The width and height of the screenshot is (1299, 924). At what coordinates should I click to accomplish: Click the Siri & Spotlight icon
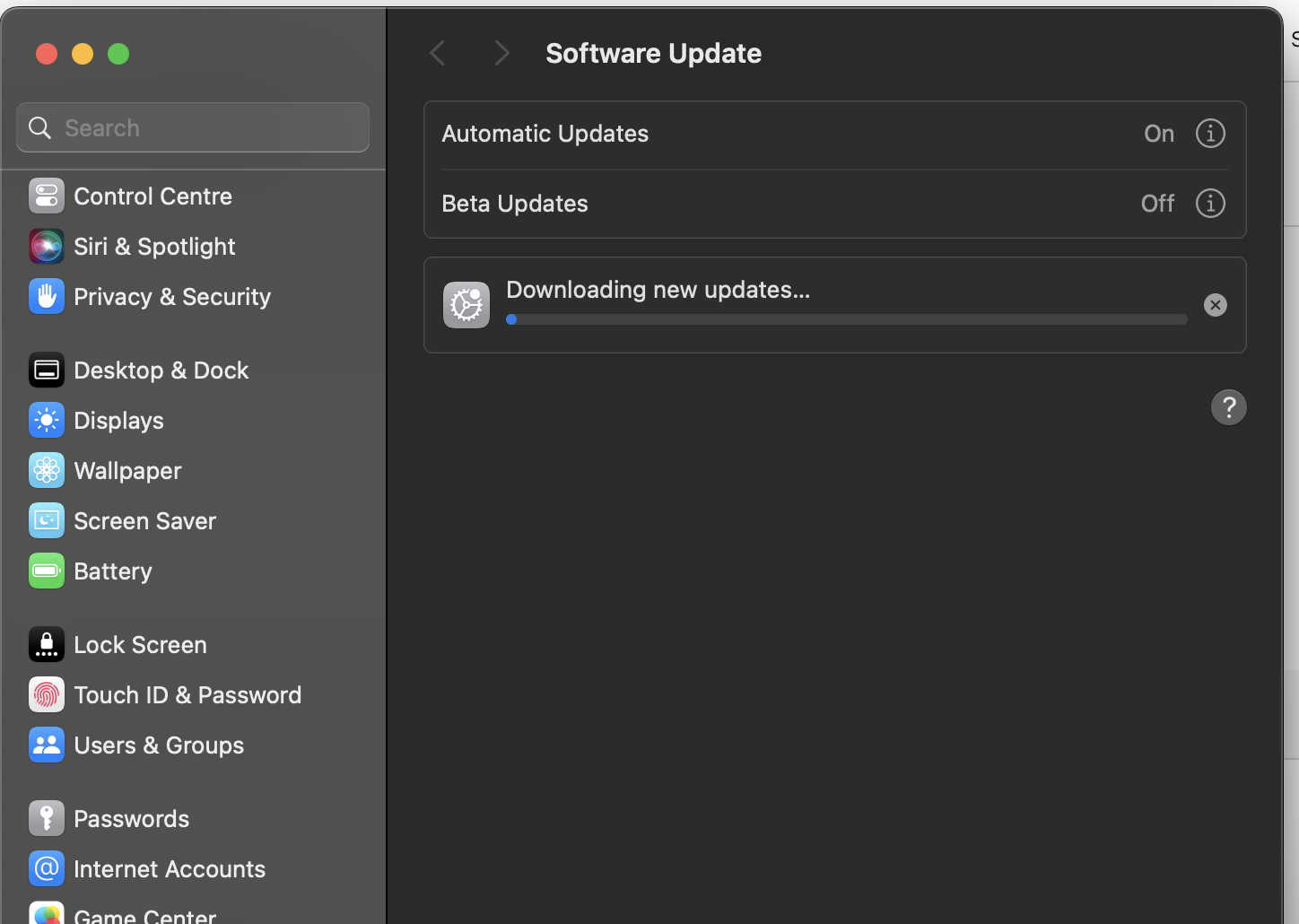pyautogui.click(x=47, y=246)
